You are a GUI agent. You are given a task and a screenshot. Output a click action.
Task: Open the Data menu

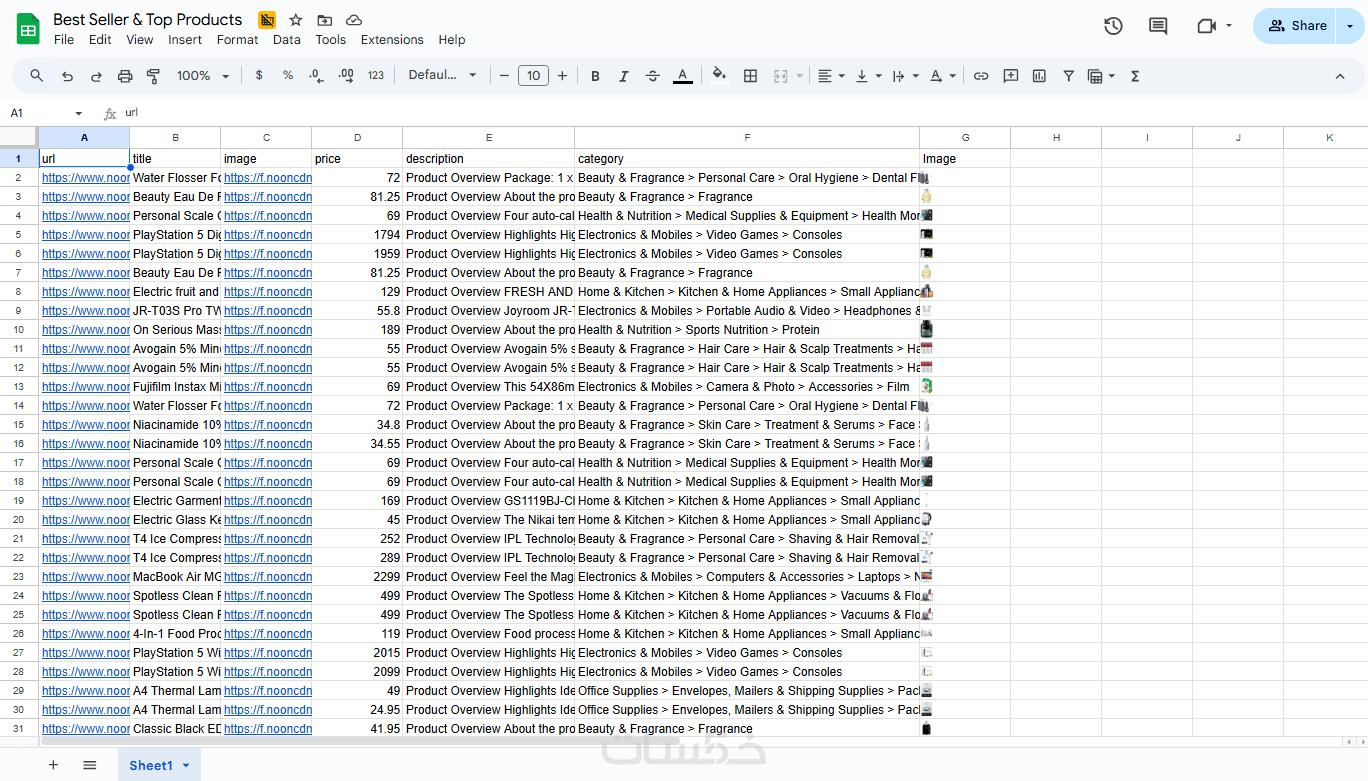[x=287, y=40]
